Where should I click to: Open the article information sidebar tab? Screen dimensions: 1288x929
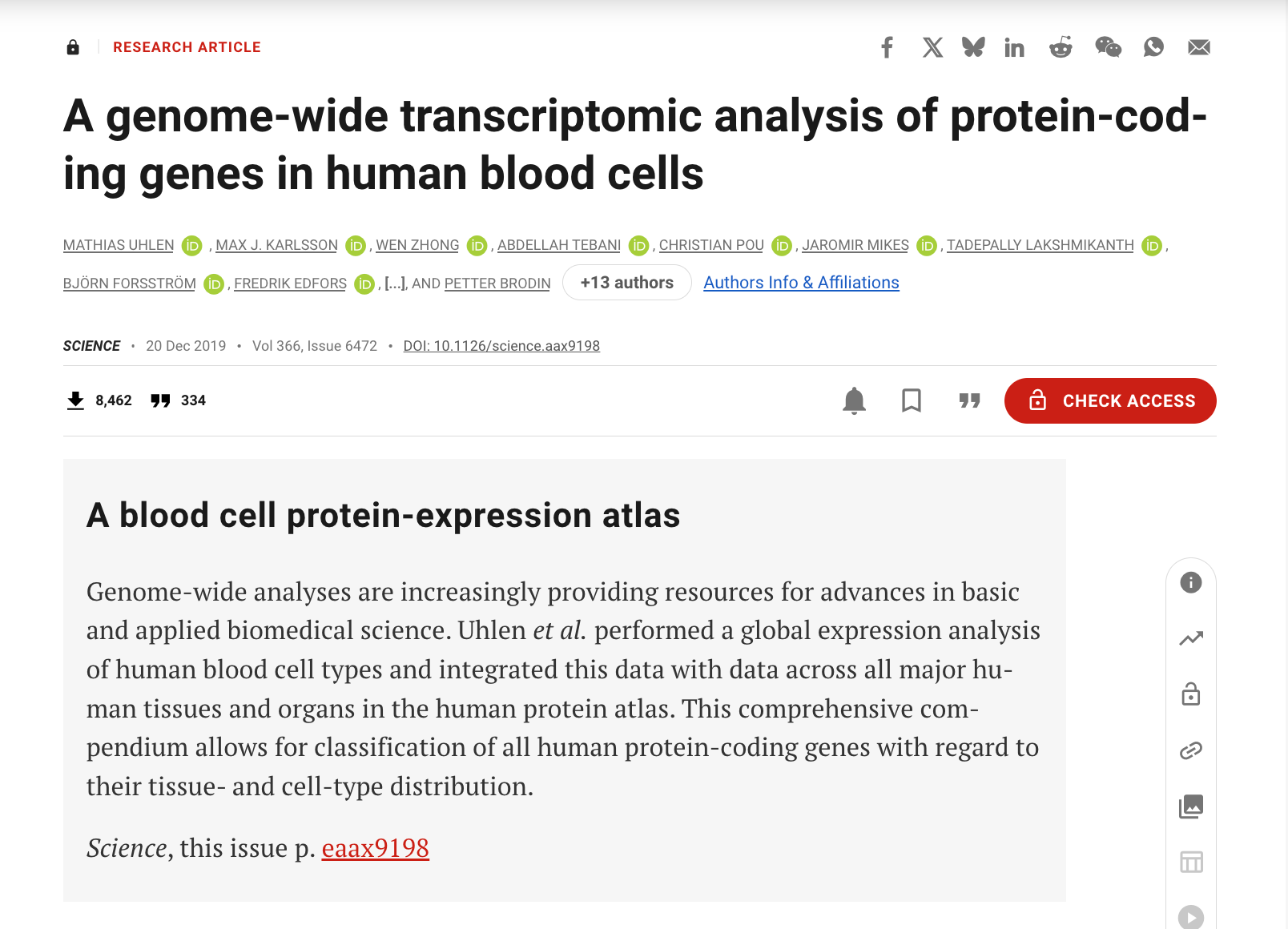tap(1191, 582)
